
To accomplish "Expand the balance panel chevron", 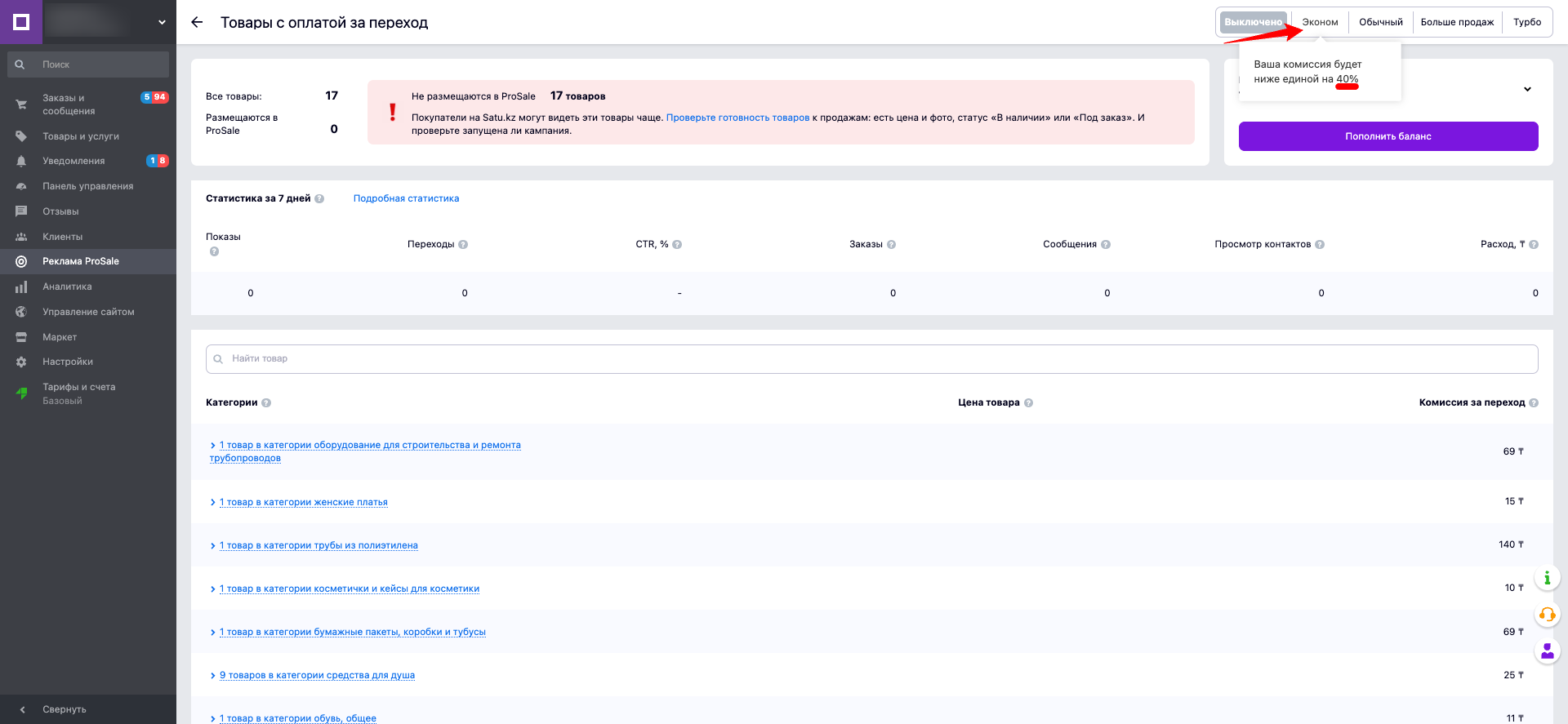I will [1527, 89].
